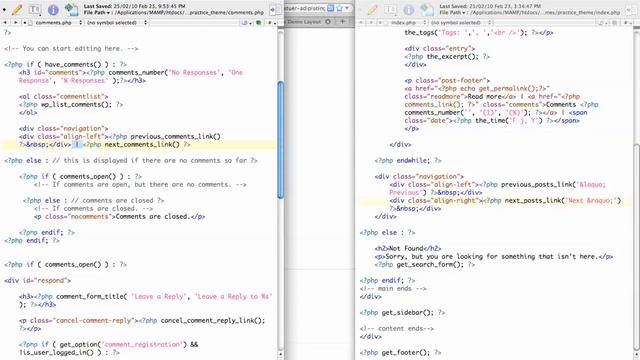Click the 'main ends' comment in index.php

(x=393, y=289)
